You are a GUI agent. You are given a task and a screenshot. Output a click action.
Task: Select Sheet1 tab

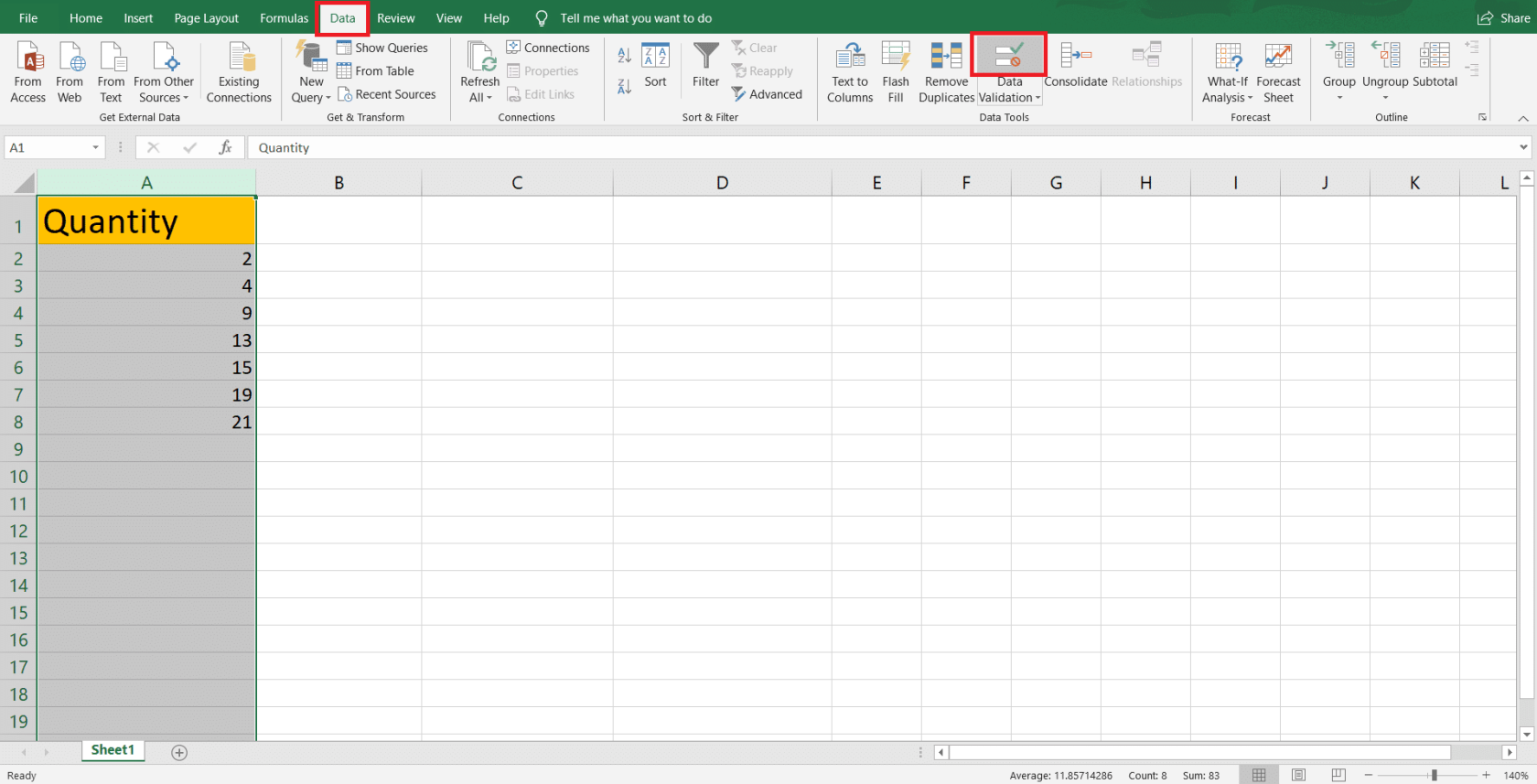[113, 750]
